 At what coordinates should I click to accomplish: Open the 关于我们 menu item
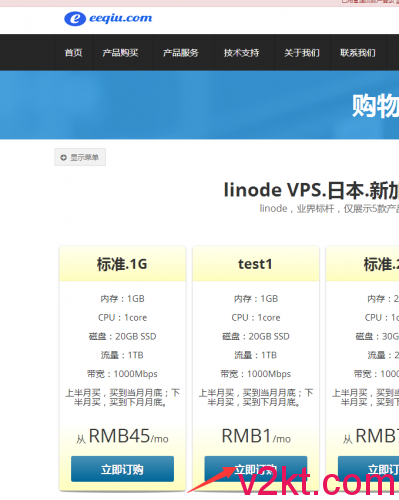click(x=302, y=53)
